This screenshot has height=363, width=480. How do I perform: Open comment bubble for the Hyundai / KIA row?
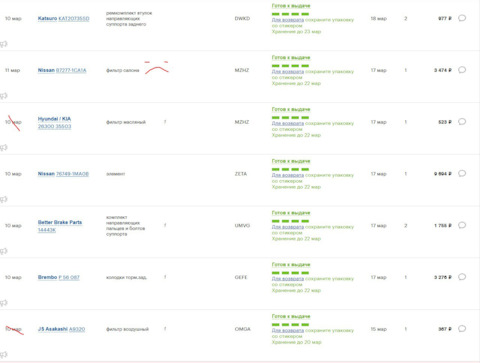[x=462, y=121]
